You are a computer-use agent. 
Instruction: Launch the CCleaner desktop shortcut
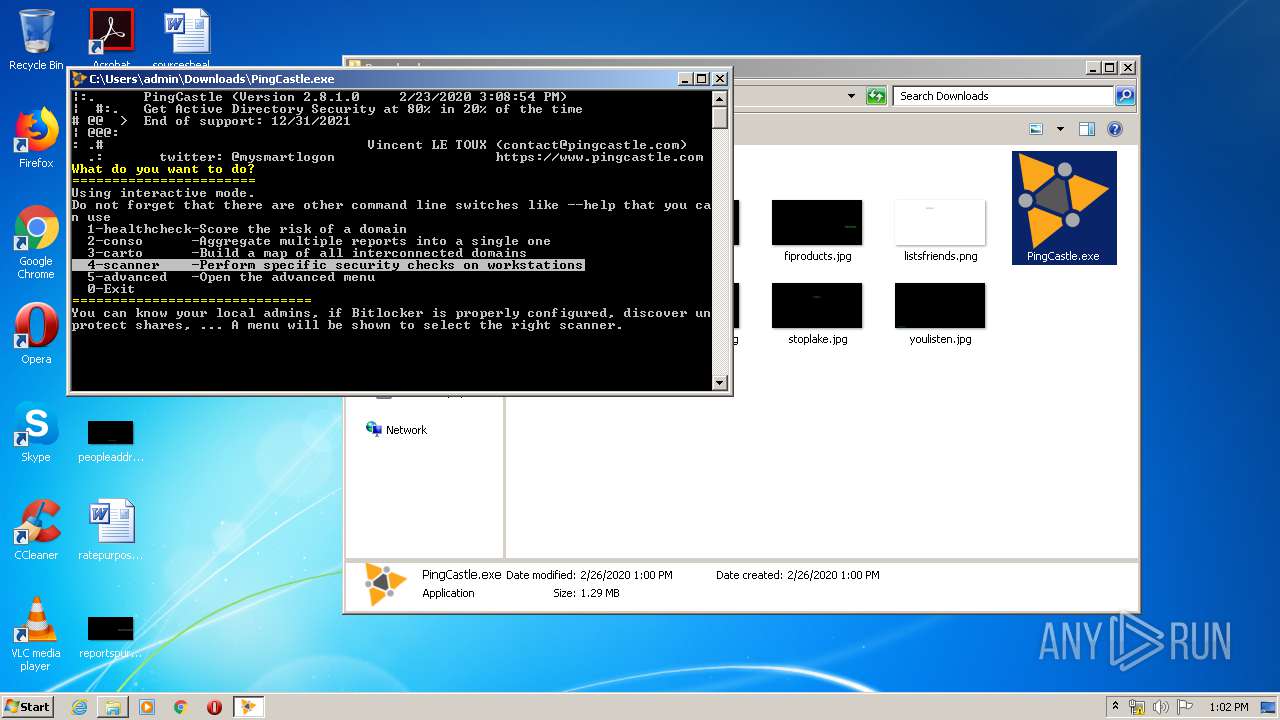[36, 530]
